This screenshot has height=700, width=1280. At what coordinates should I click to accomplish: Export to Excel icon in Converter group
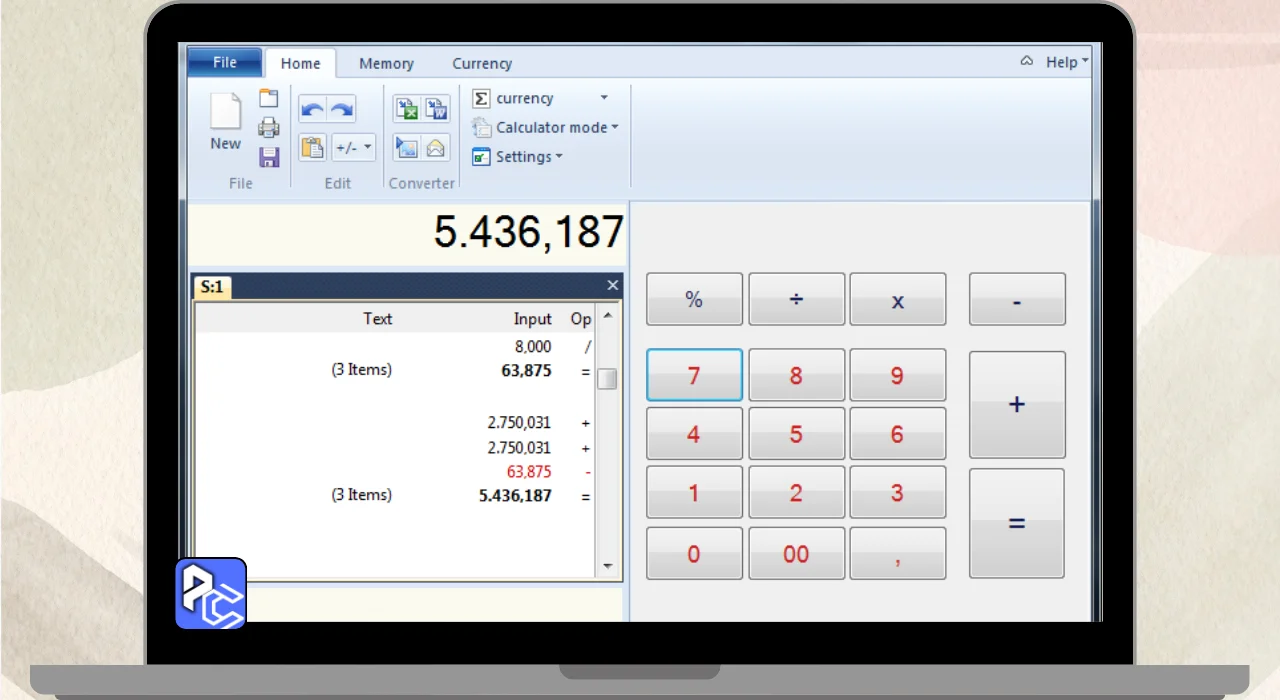(x=406, y=109)
